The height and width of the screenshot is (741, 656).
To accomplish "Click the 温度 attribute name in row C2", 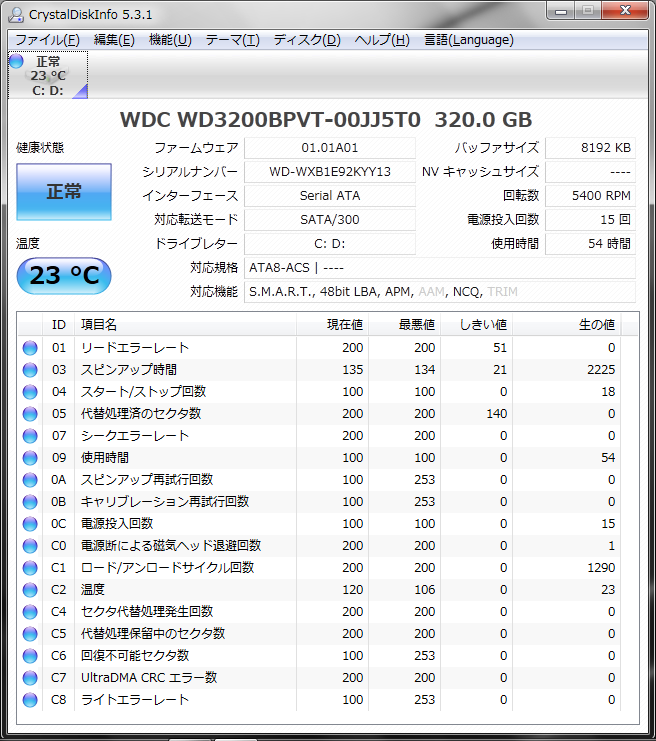I will [93, 590].
